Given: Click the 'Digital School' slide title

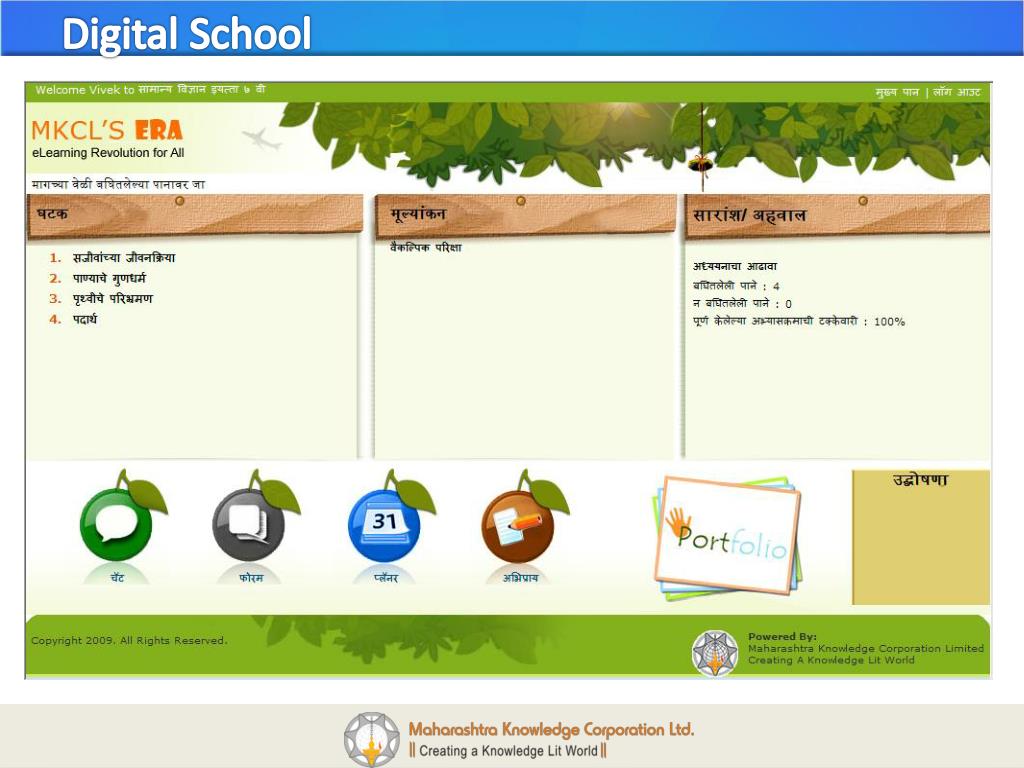Looking at the screenshot, I should pos(187,34).
